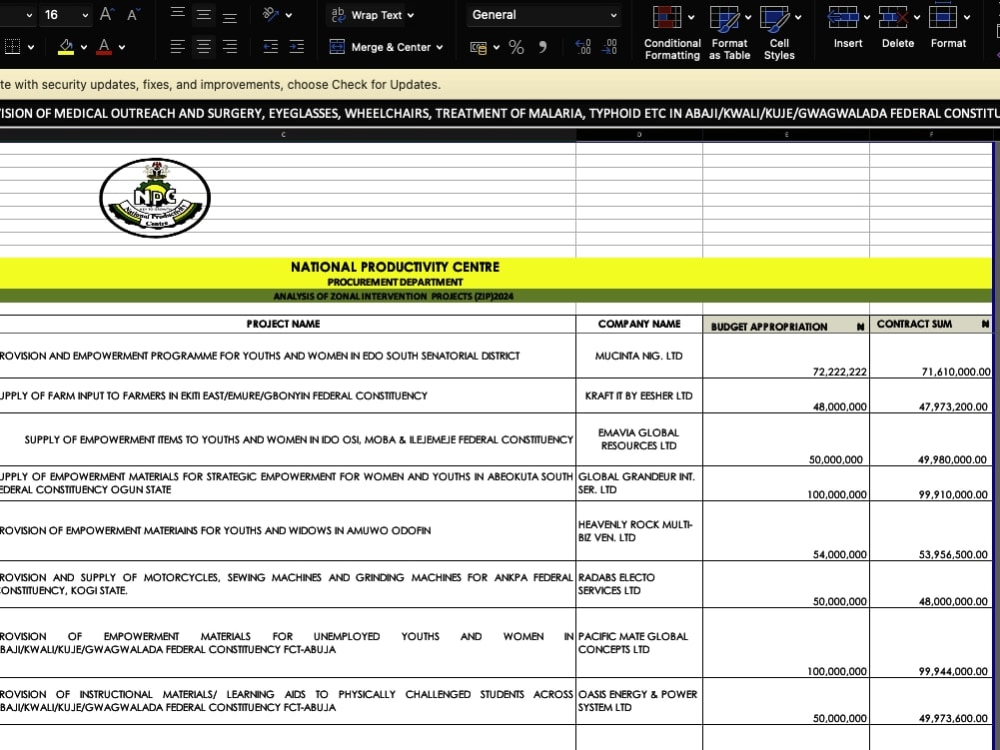The image size is (1000, 750).
Task: Apply the red Font Color
Action: point(104,47)
